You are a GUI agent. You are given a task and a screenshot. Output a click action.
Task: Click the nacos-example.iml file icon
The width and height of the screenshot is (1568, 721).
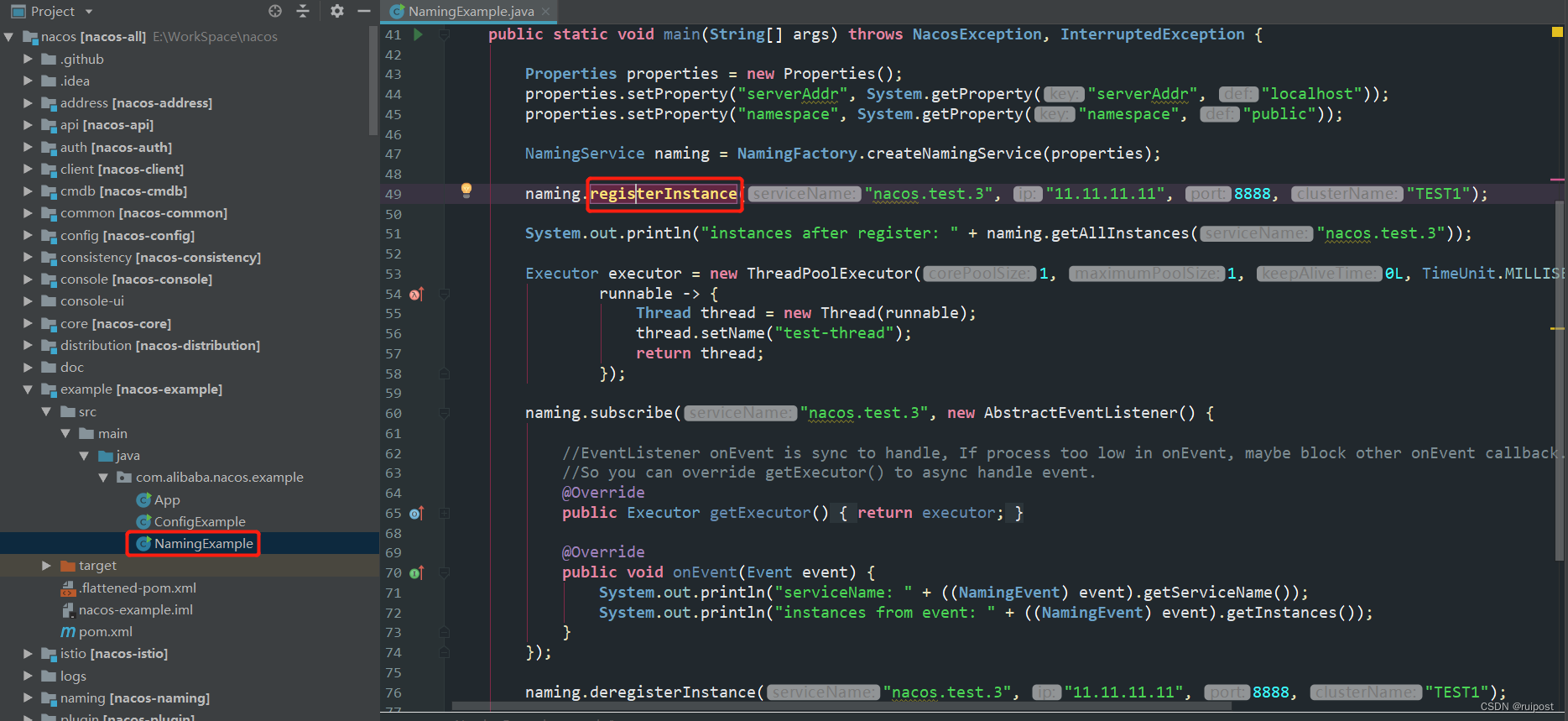pyautogui.click(x=68, y=609)
